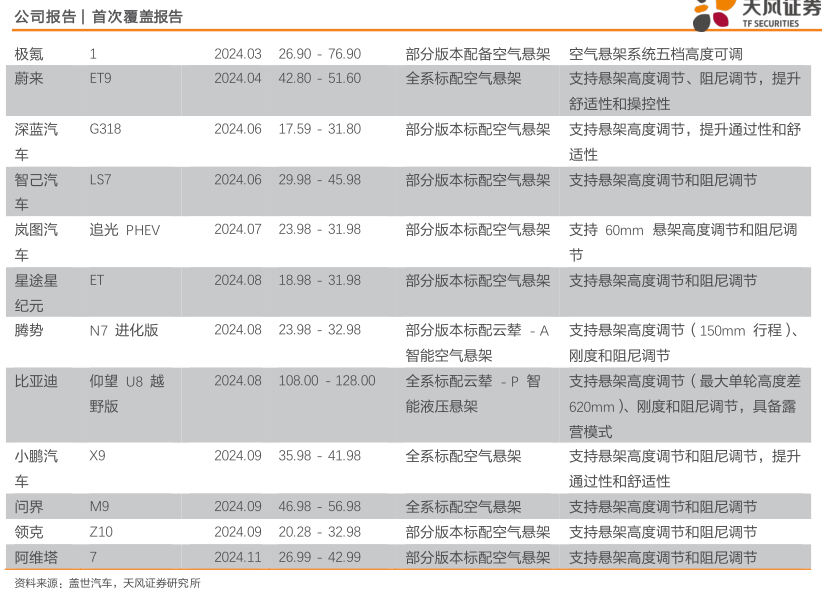
Task: Click the 比亚迪 brand cell
Action: (x=36, y=381)
